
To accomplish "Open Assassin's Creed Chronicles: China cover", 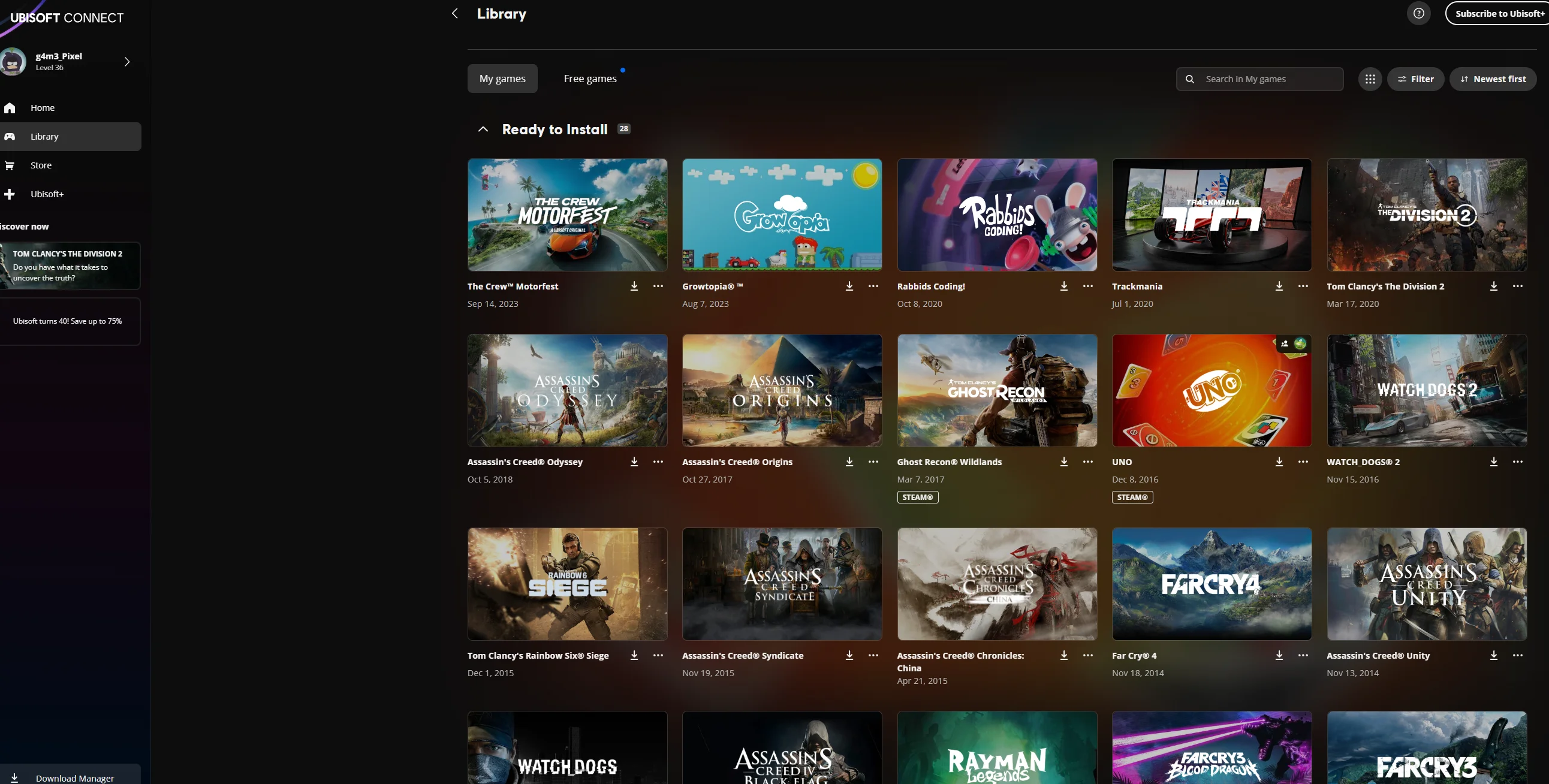I will tap(997, 584).
